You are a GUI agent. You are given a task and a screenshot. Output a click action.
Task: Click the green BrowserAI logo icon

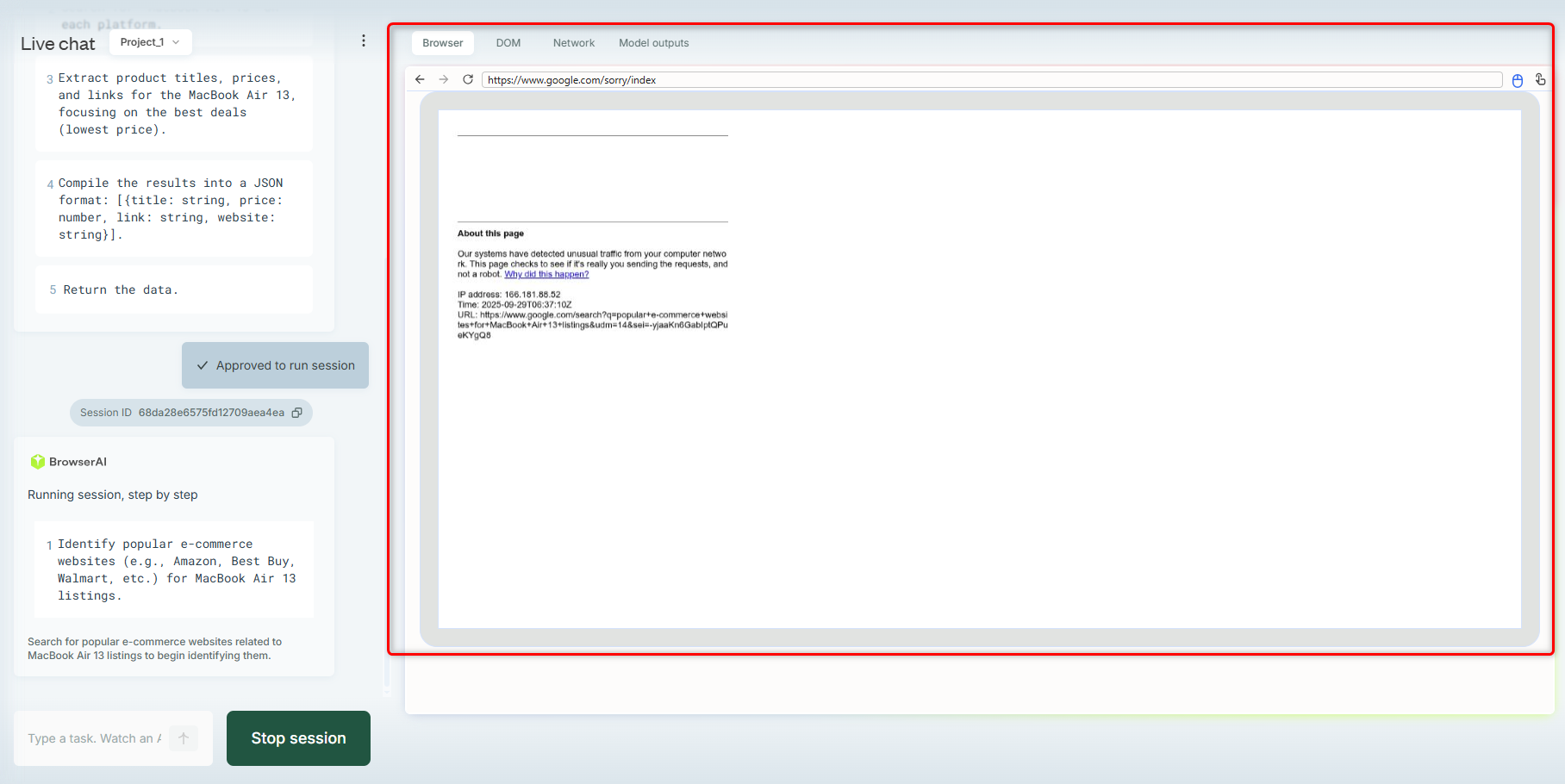click(x=37, y=462)
